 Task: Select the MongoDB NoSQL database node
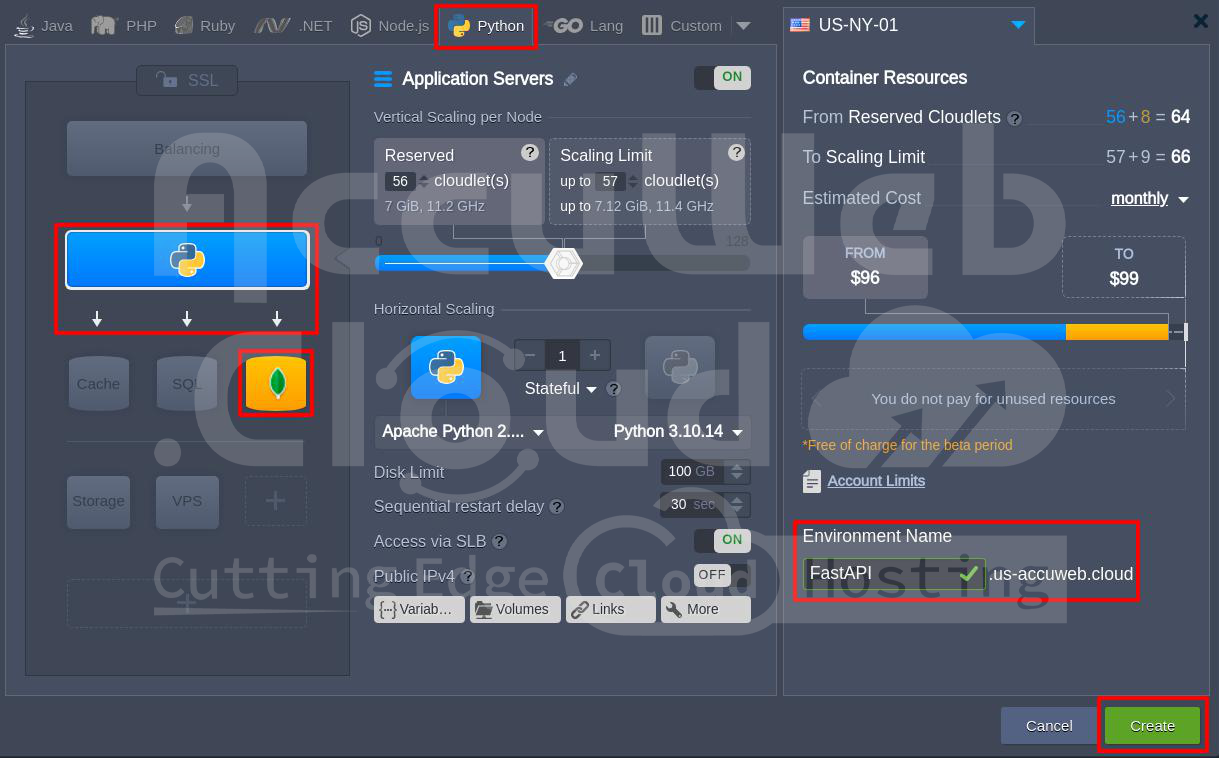[276, 383]
